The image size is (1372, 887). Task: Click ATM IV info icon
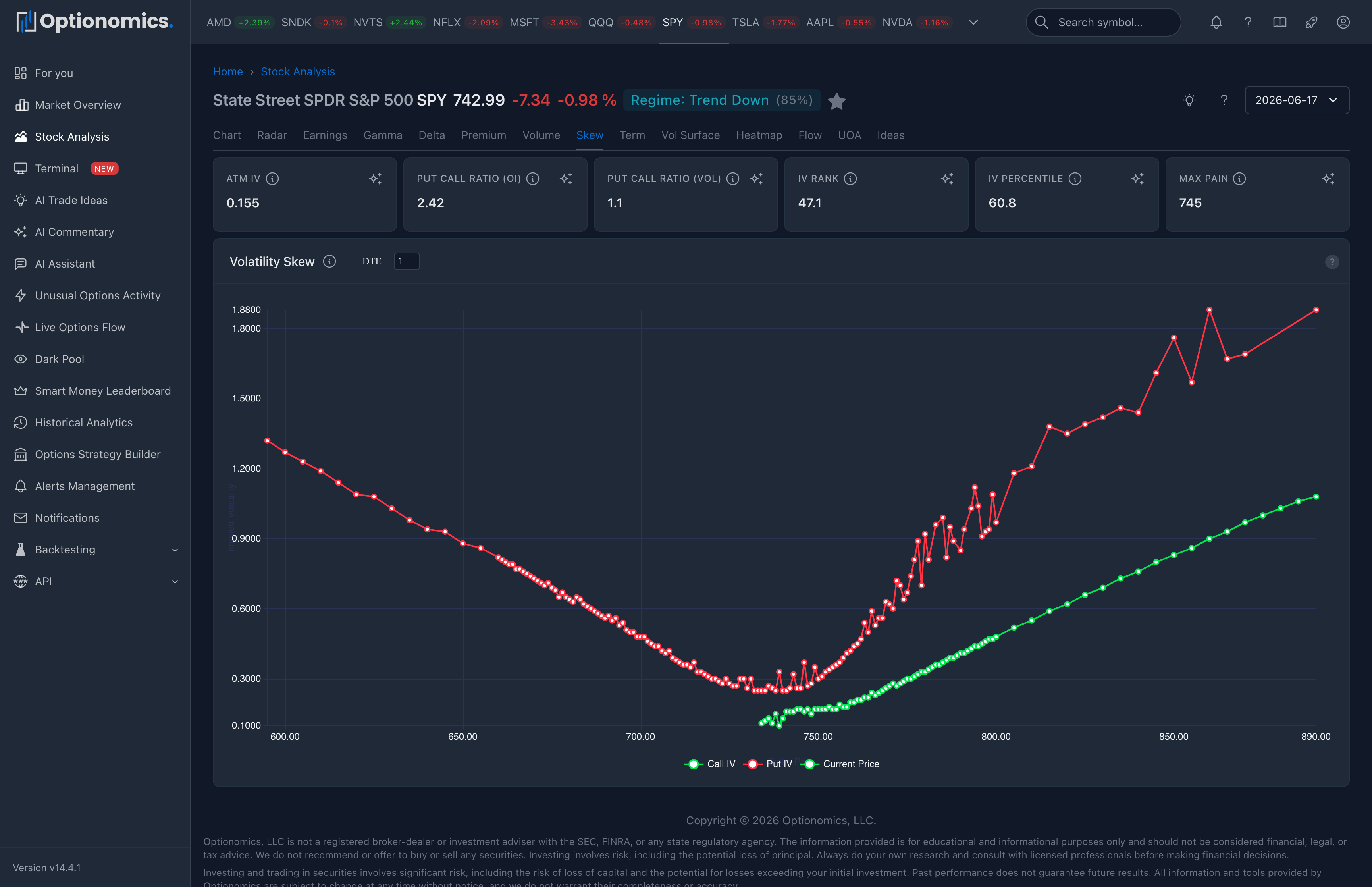[x=272, y=179]
